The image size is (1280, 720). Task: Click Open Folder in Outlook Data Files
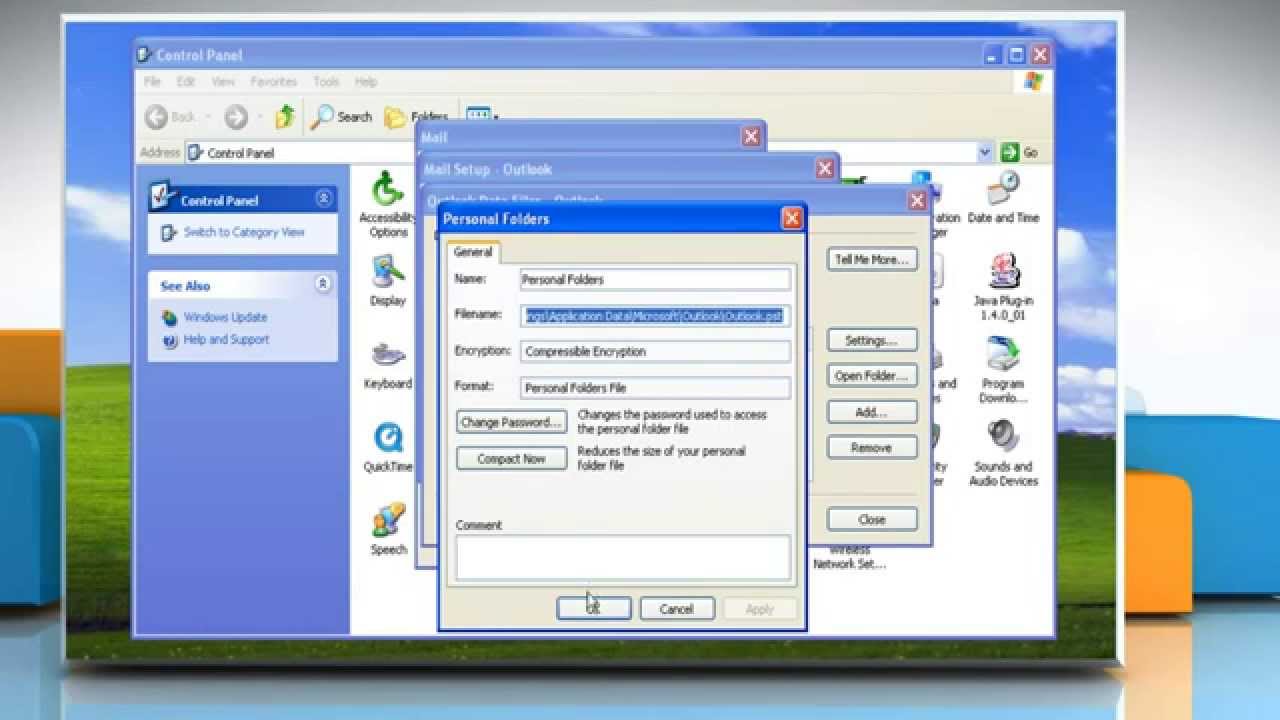(x=872, y=377)
